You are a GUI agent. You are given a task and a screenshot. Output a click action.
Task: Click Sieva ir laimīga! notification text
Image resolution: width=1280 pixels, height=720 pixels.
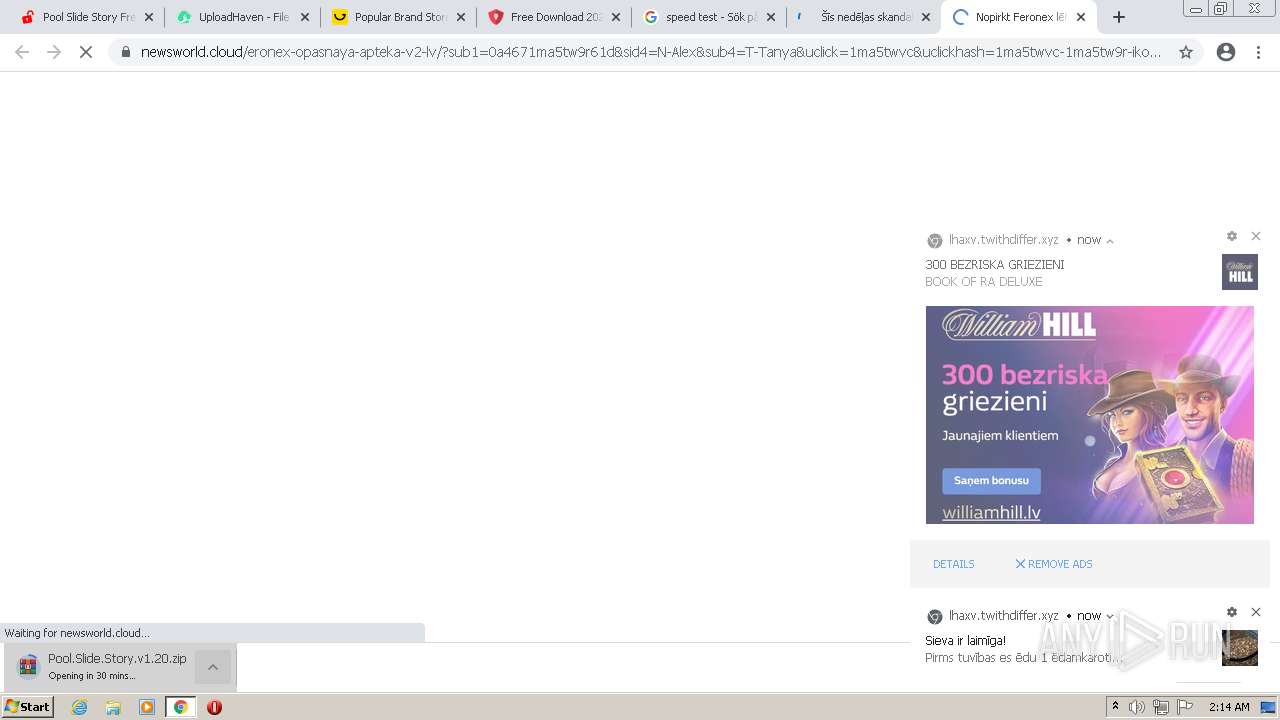click(x=966, y=641)
